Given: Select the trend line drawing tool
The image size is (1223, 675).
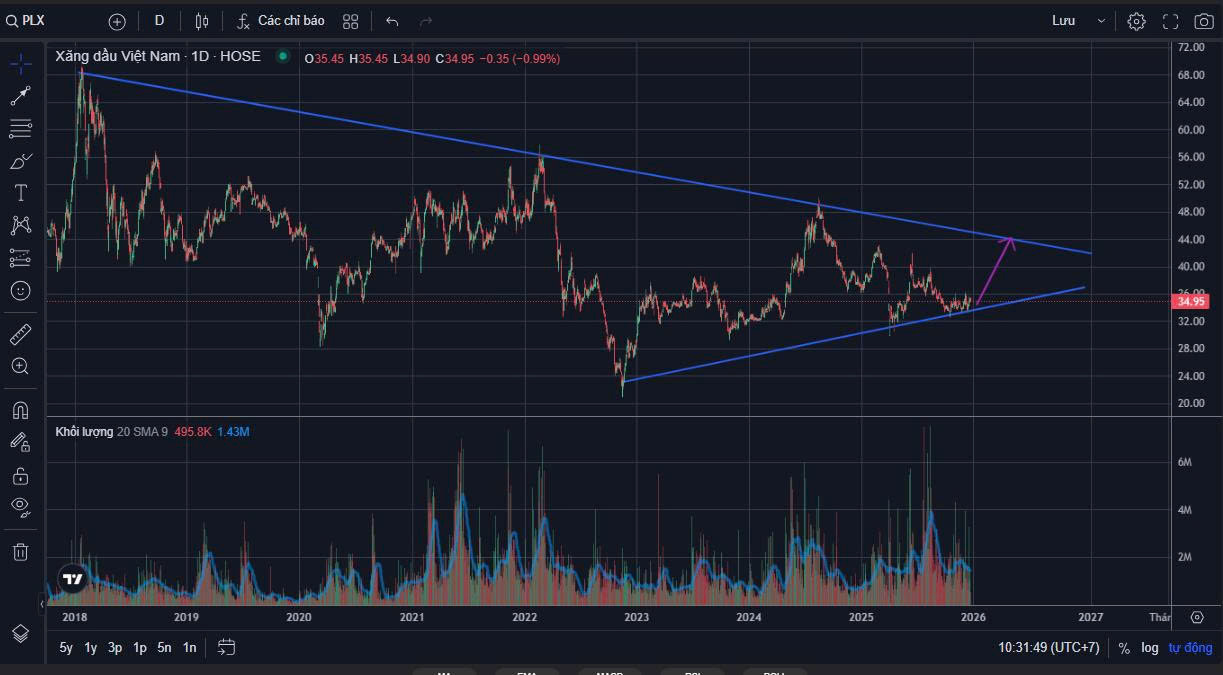Looking at the screenshot, I should 20,96.
